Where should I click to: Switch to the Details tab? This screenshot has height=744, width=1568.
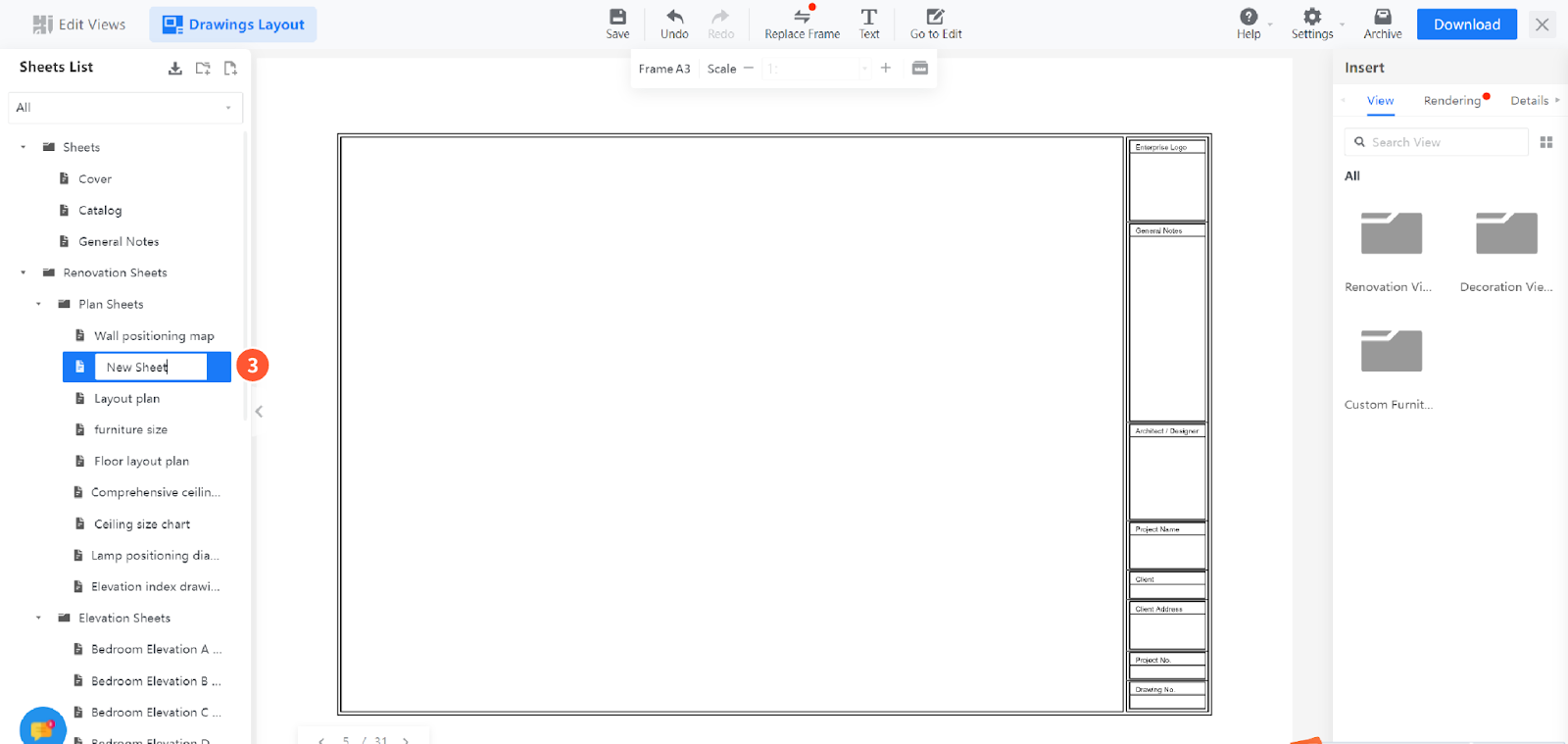[x=1529, y=101]
